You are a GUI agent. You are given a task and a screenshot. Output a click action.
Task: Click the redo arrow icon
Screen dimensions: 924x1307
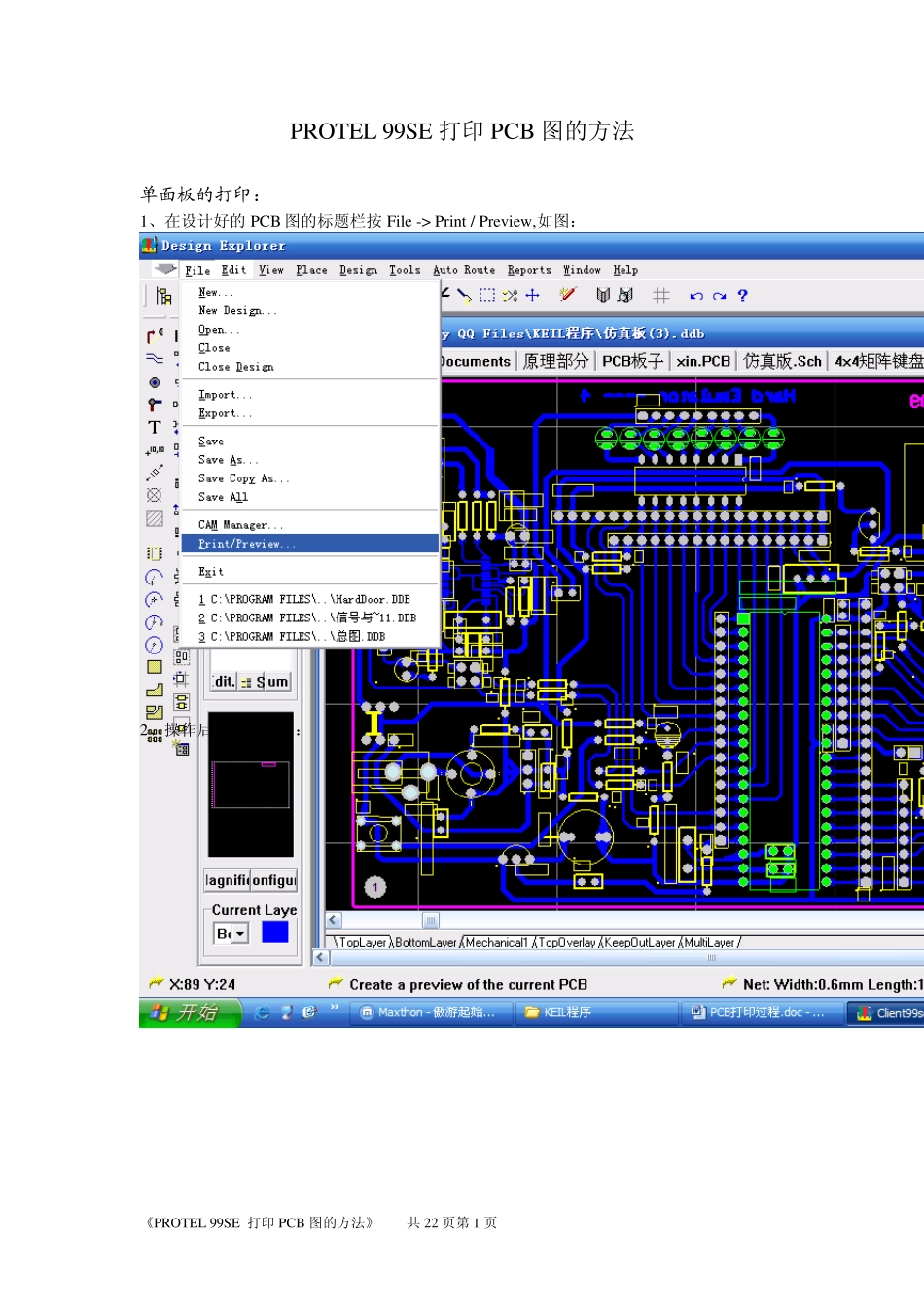coord(720,296)
